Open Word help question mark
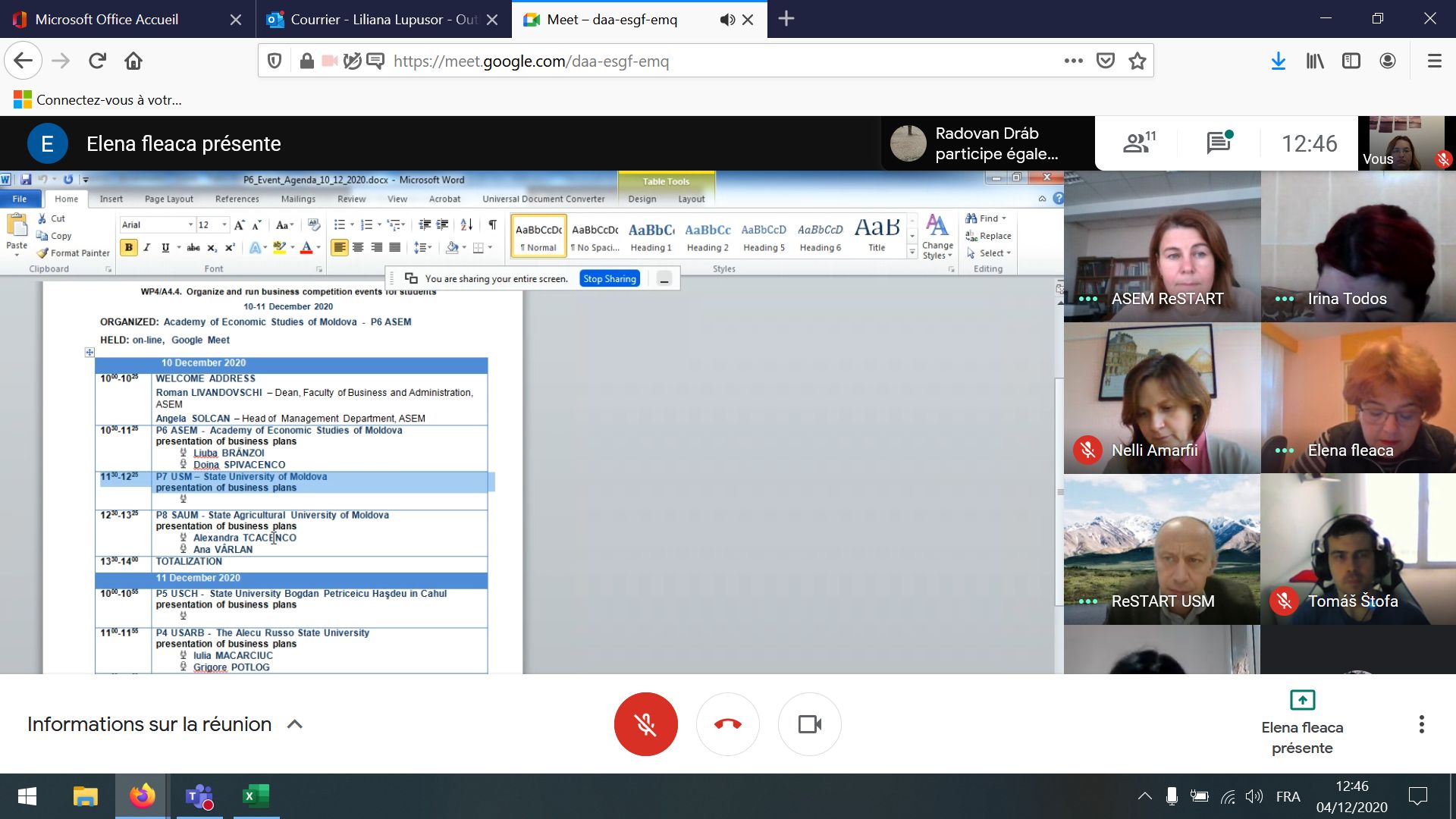This screenshot has height=819, width=1456. click(x=1058, y=199)
